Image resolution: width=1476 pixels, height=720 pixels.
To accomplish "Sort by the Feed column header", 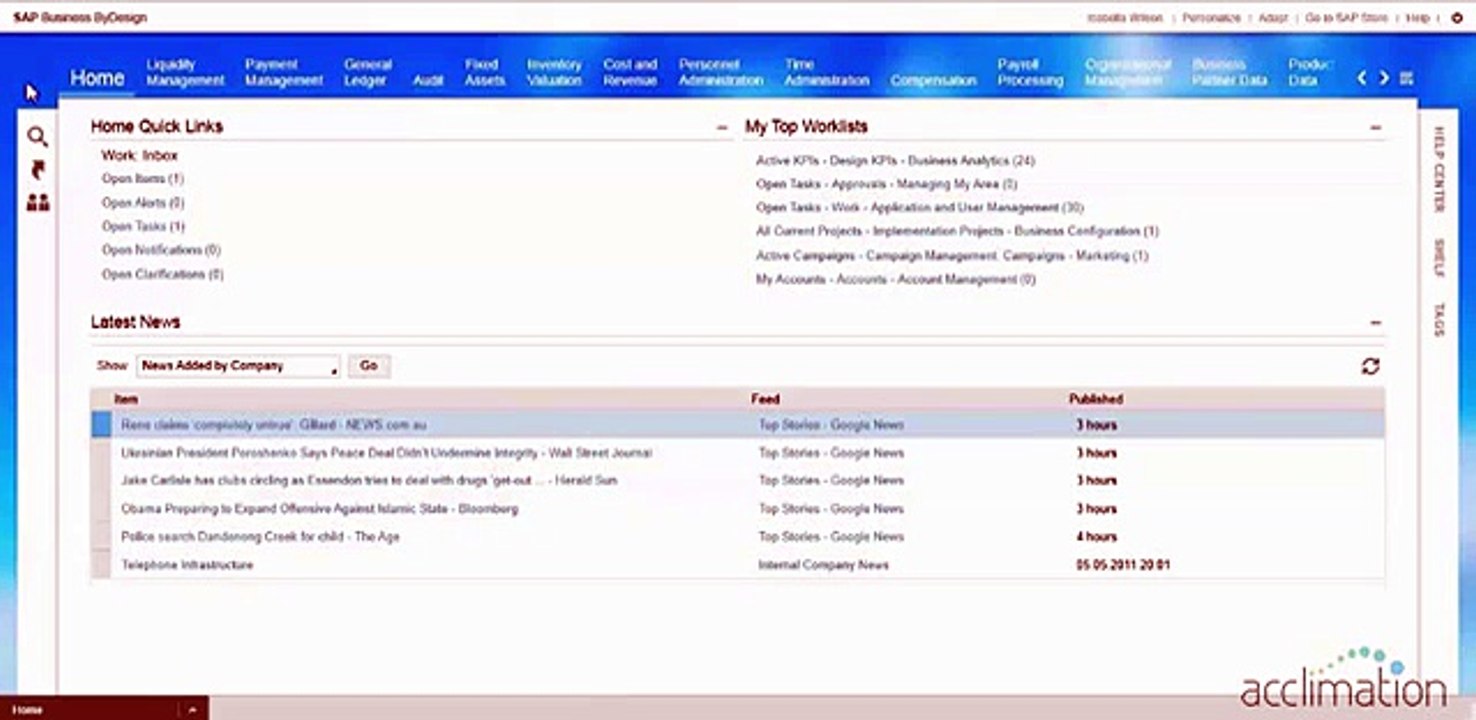I will coord(765,399).
